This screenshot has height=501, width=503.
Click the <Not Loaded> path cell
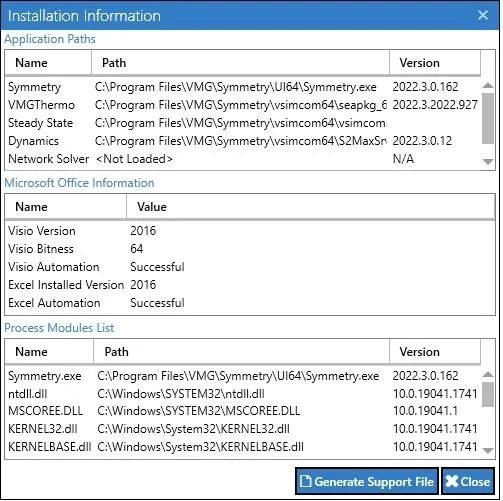134,159
